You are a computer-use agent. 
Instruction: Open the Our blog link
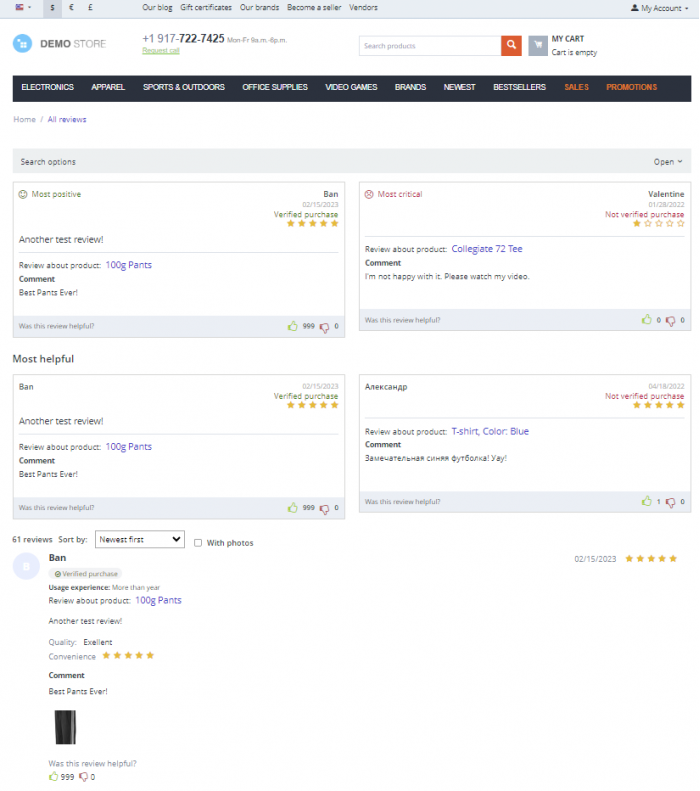click(157, 8)
